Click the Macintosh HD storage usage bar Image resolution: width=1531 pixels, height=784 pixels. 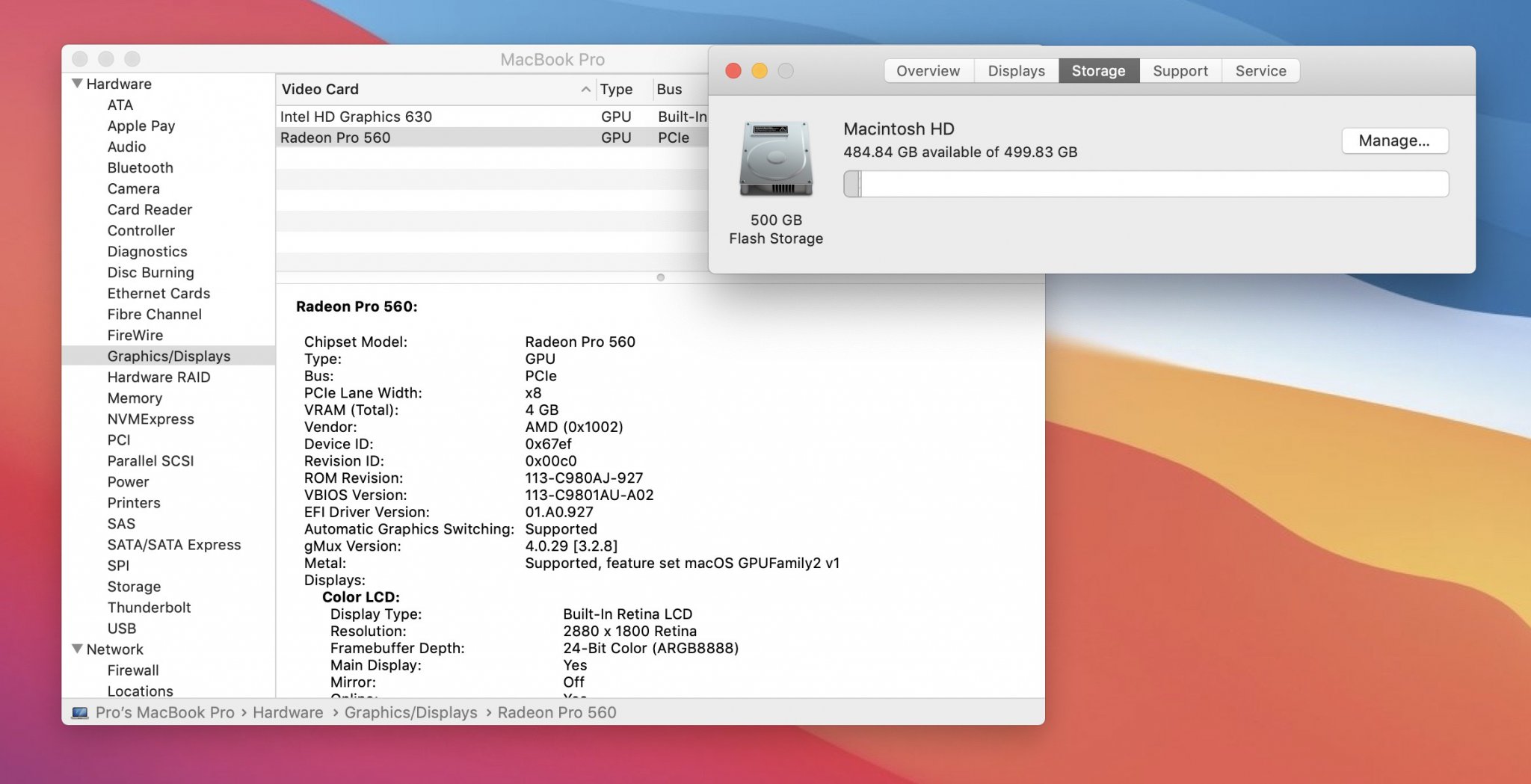coord(1146,184)
